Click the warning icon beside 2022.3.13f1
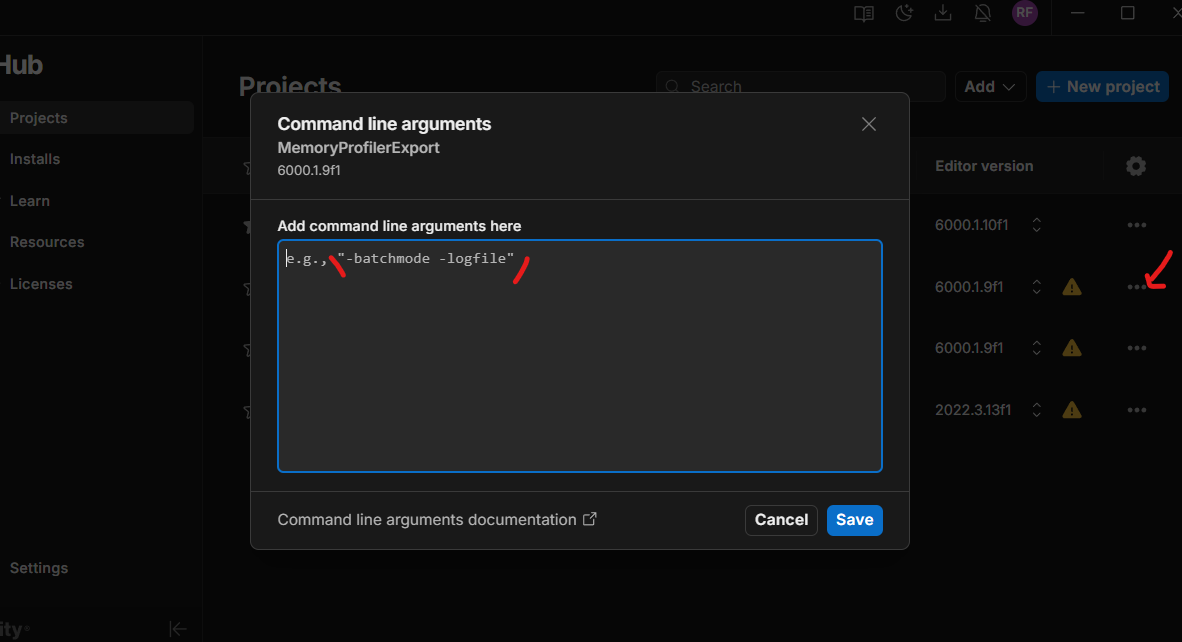1182x642 pixels. [x=1072, y=410]
